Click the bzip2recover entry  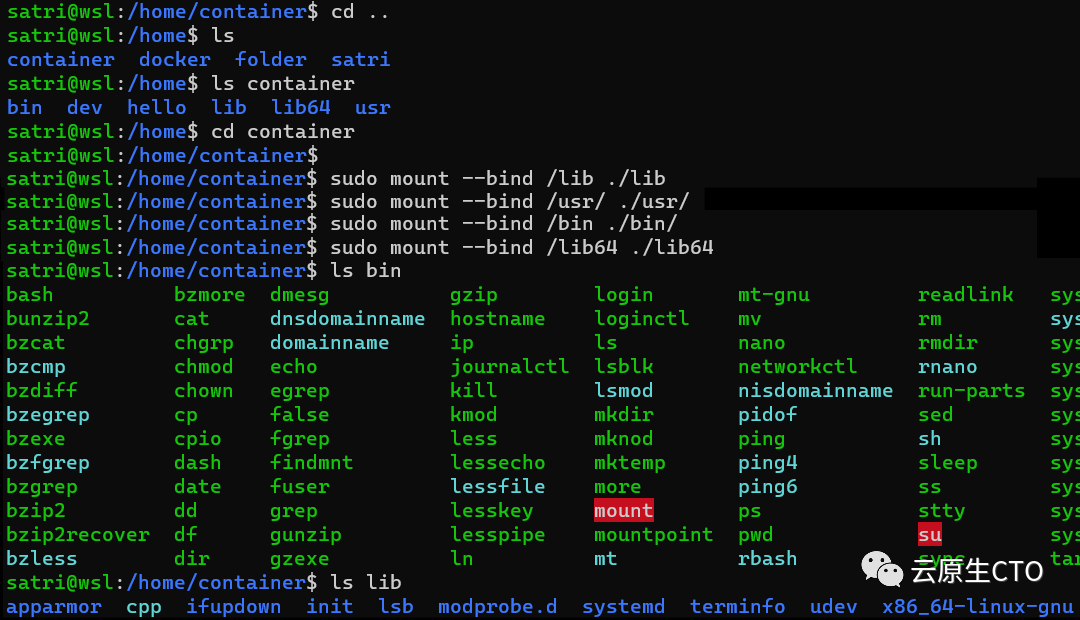pos(78,535)
